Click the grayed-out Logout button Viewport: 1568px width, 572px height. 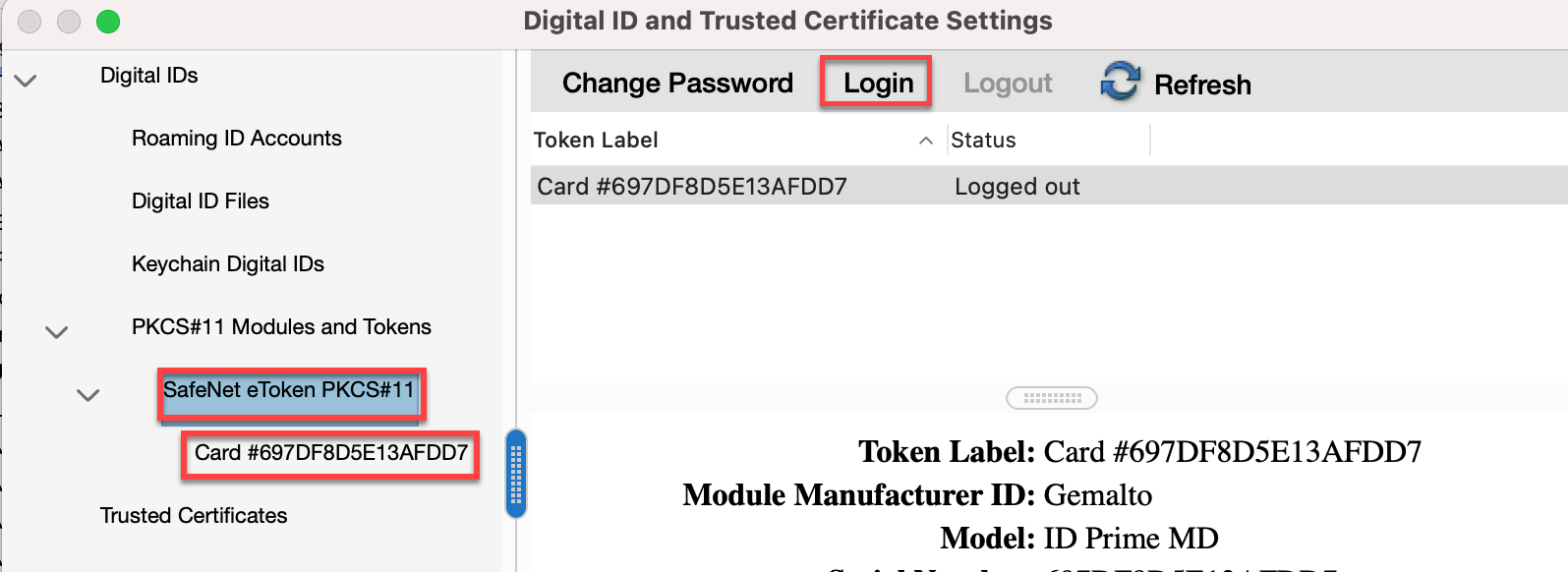1008,84
